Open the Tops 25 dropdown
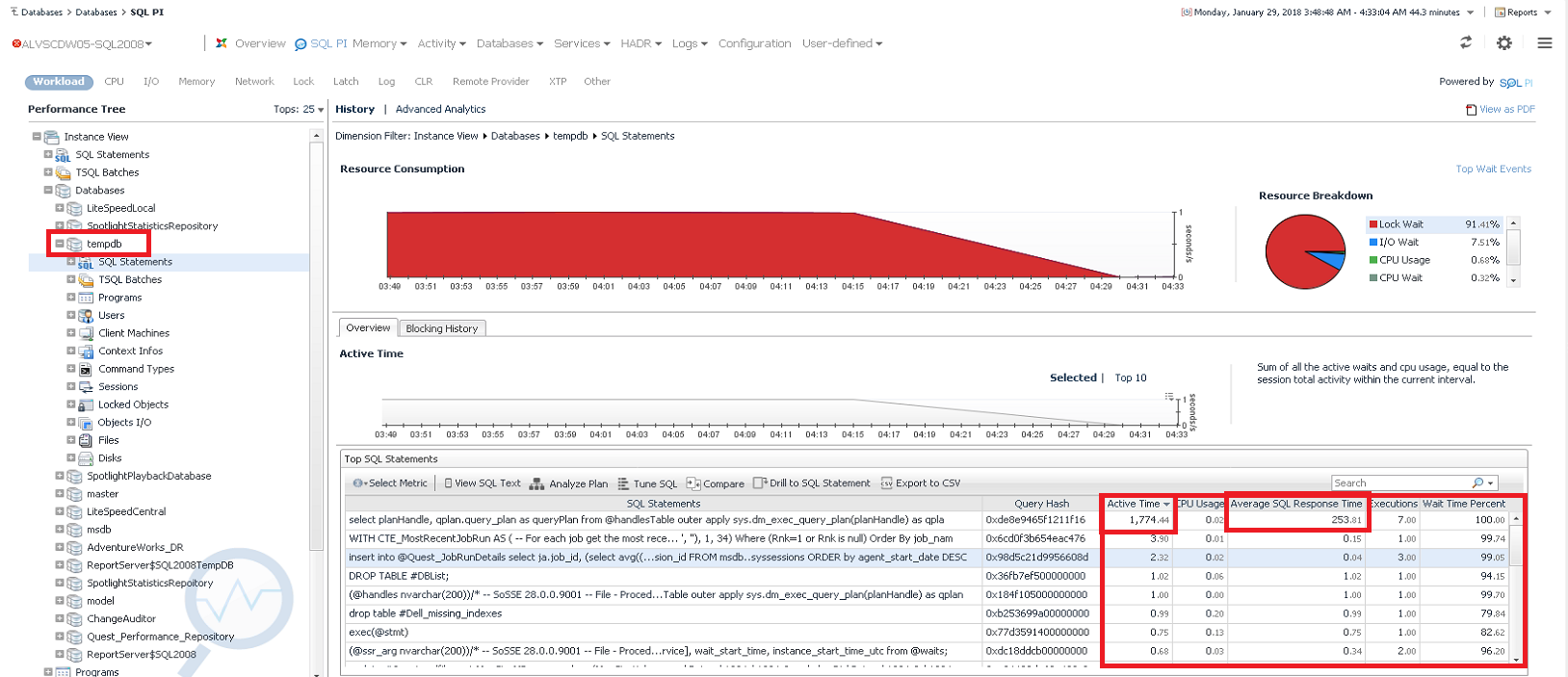 coord(299,110)
